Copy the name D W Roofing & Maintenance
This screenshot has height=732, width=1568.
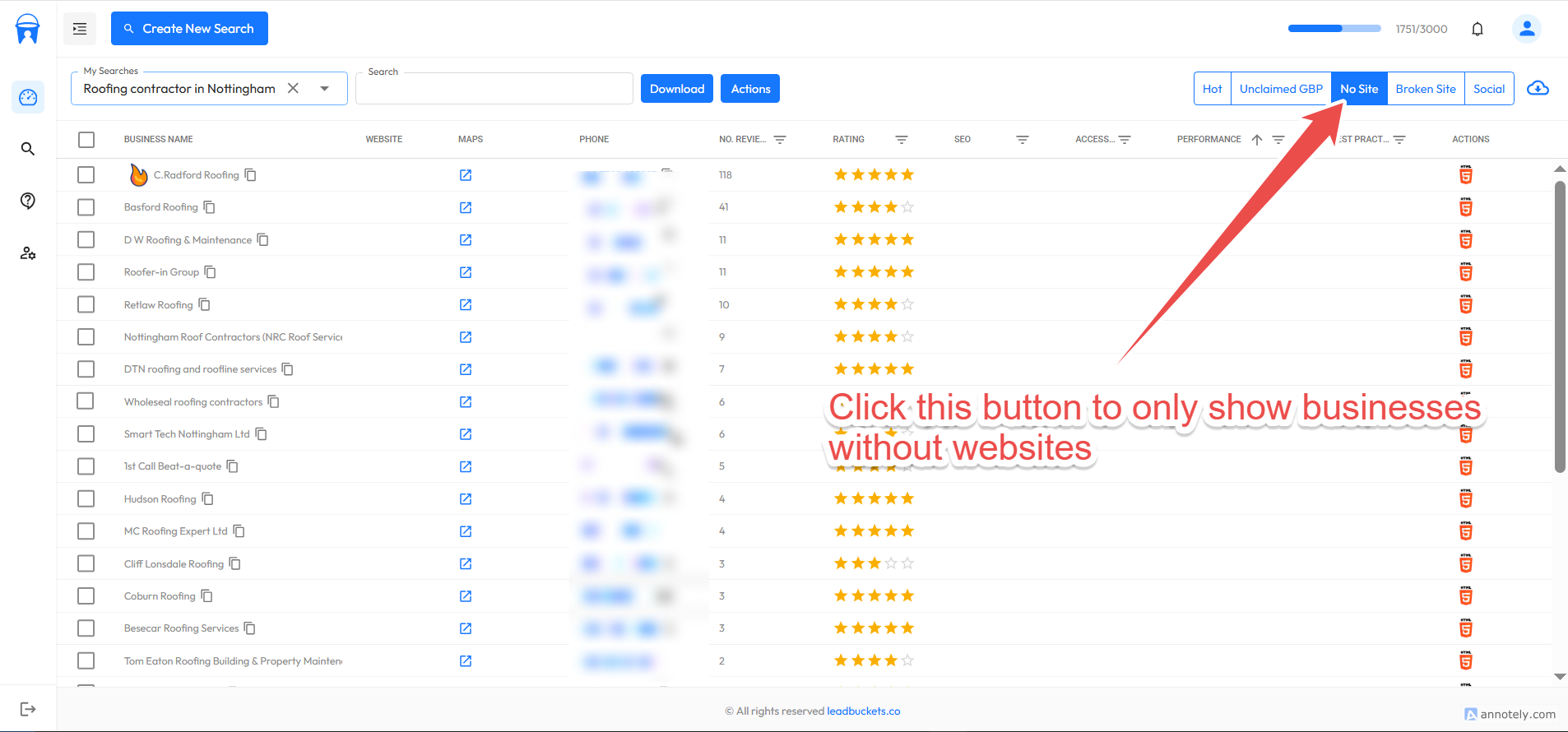pos(263,240)
